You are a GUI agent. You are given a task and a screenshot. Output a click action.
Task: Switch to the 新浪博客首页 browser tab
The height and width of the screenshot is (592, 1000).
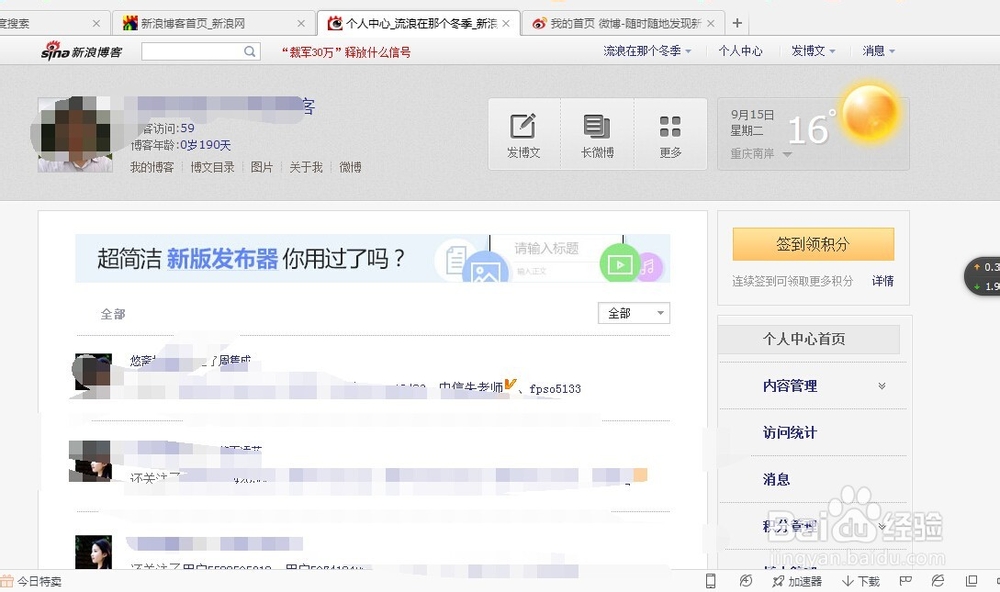[212, 24]
